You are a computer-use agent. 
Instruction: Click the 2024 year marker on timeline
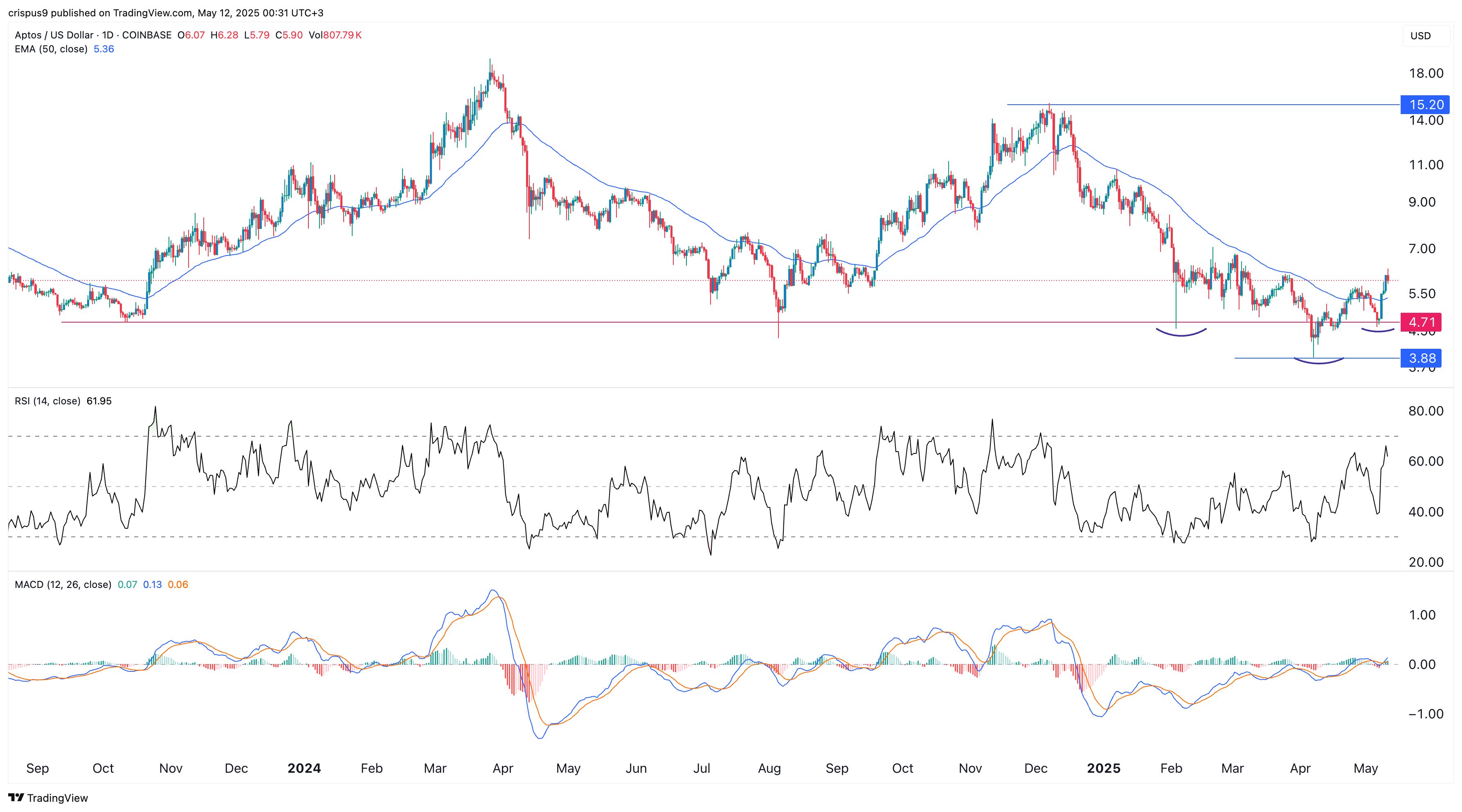(304, 768)
